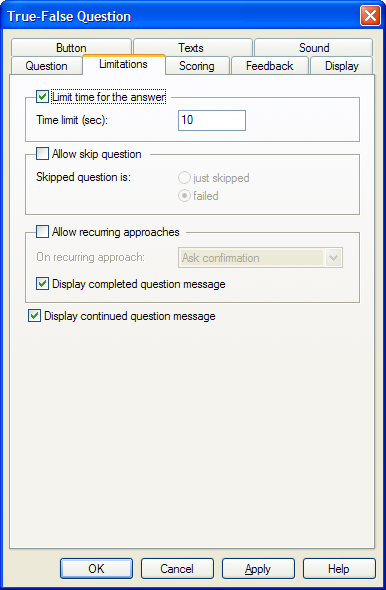Go to the Question tab
The image size is (386, 590).
pos(46,66)
